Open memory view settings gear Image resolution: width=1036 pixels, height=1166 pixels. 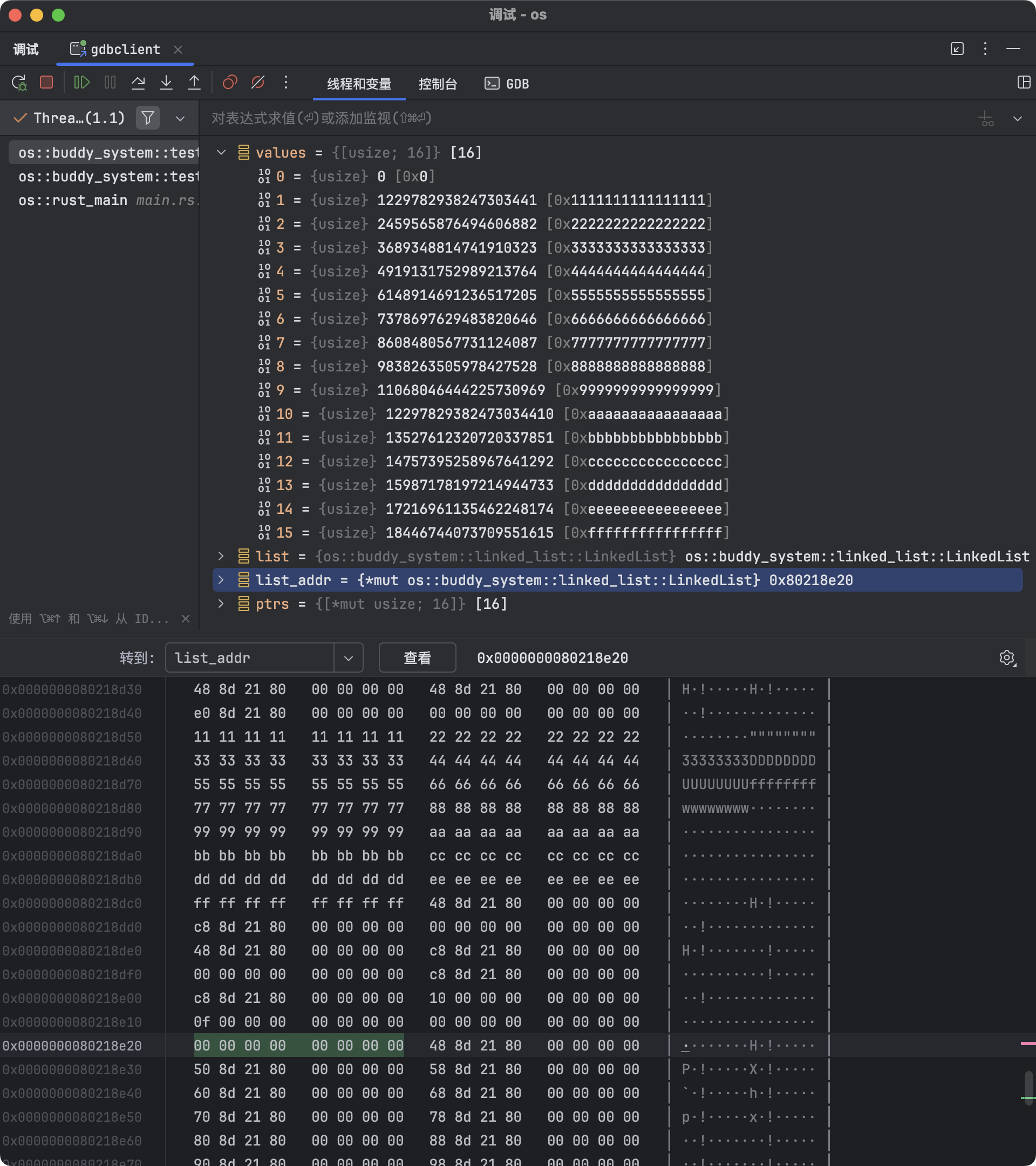click(1007, 657)
